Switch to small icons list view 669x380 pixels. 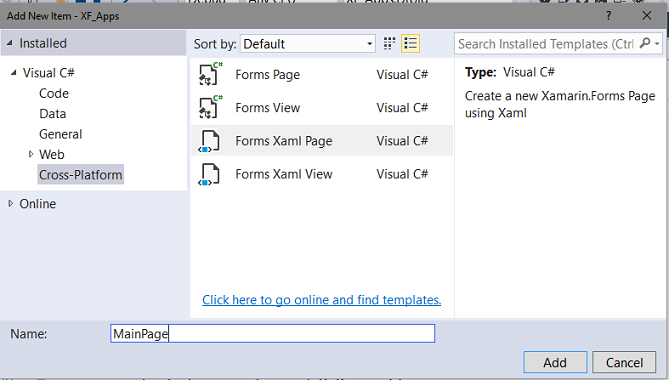click(410, 44)
